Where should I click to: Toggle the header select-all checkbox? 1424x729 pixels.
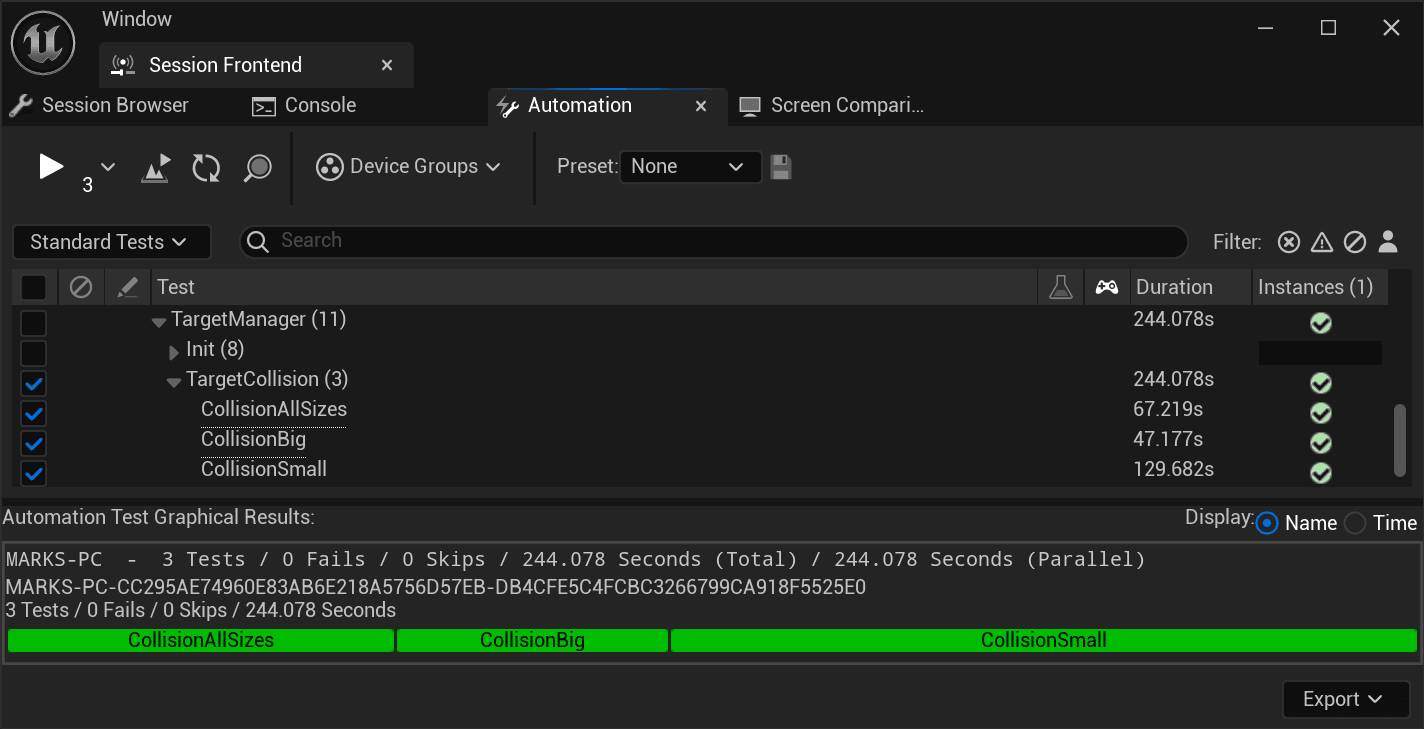pos(34,288)
